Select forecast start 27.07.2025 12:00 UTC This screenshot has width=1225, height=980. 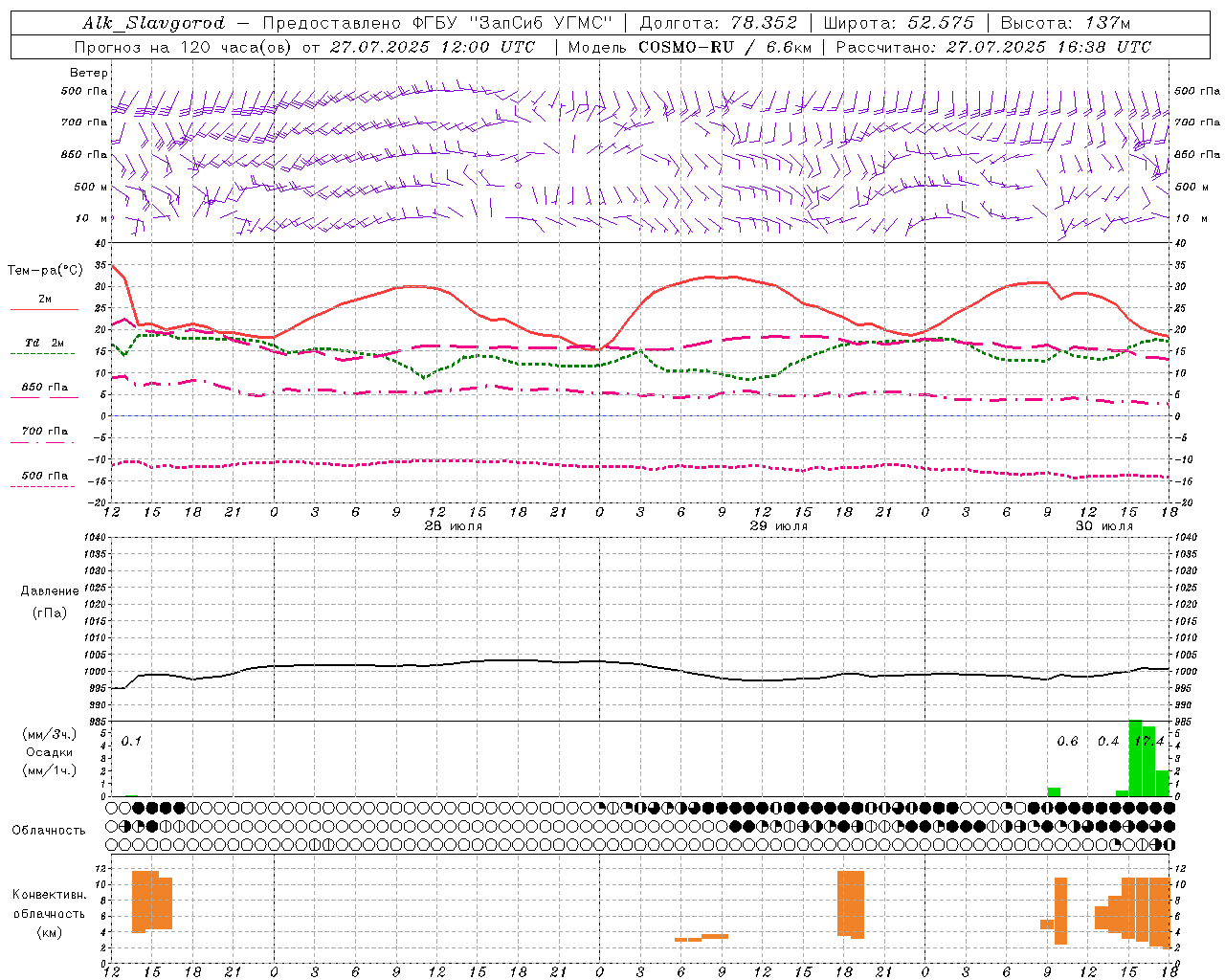click(432, 47)
